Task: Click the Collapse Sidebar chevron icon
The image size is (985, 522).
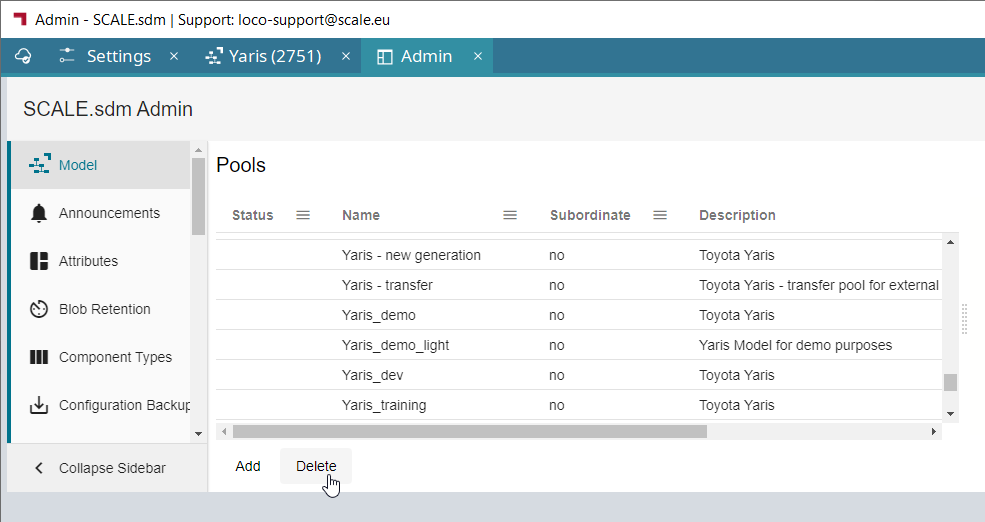Action: pos(39,468)
